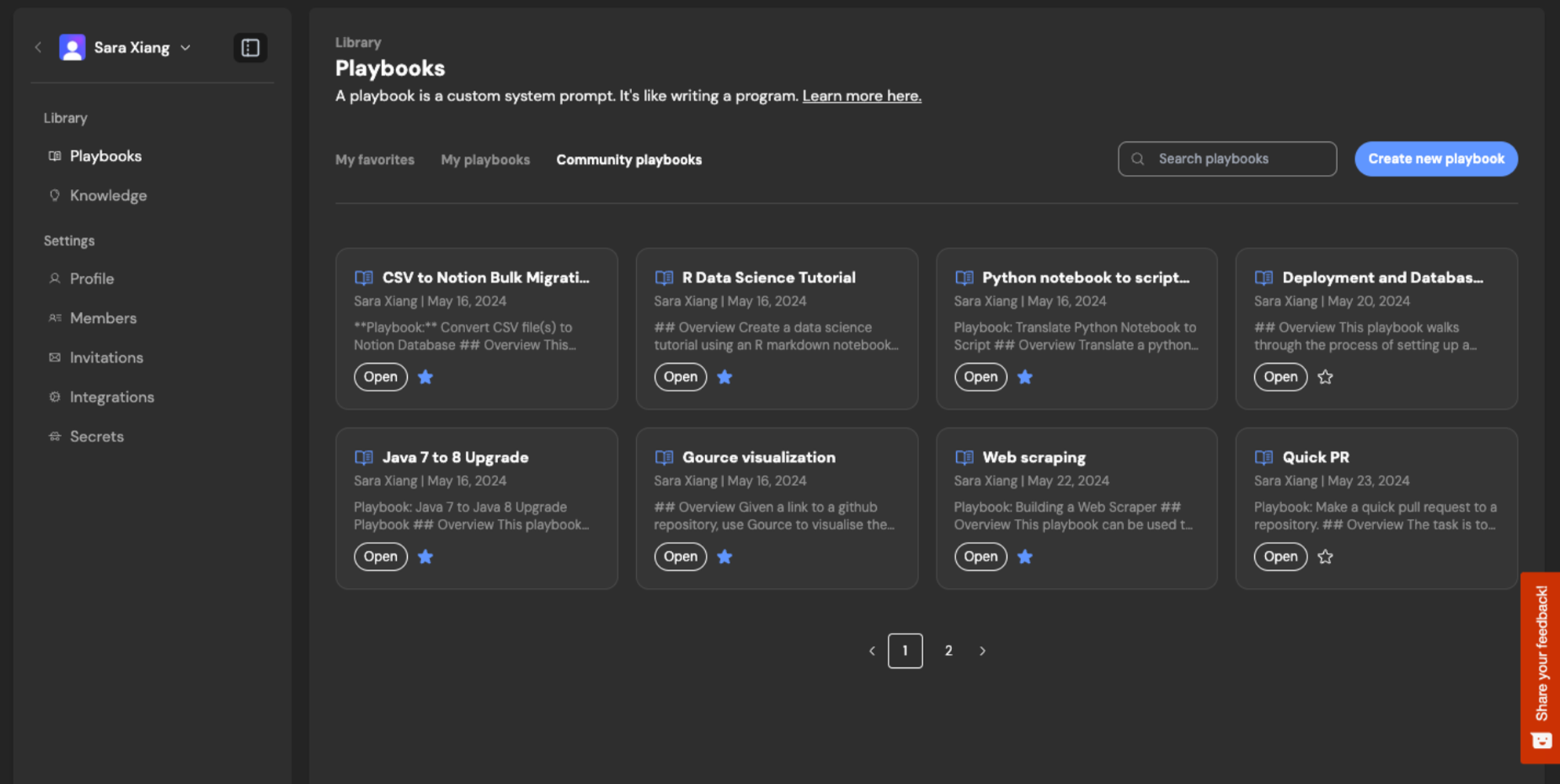
Task: Select page 2 in pagination
Action: point(948,651)
